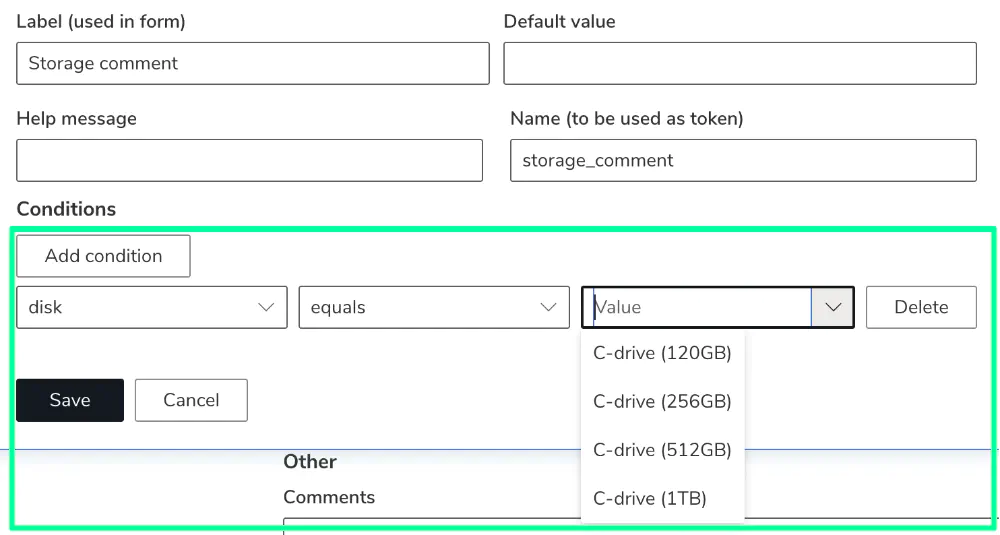Focus the Value combo box text field
Screen dimensions: 1000x535
tap(697, 307)
